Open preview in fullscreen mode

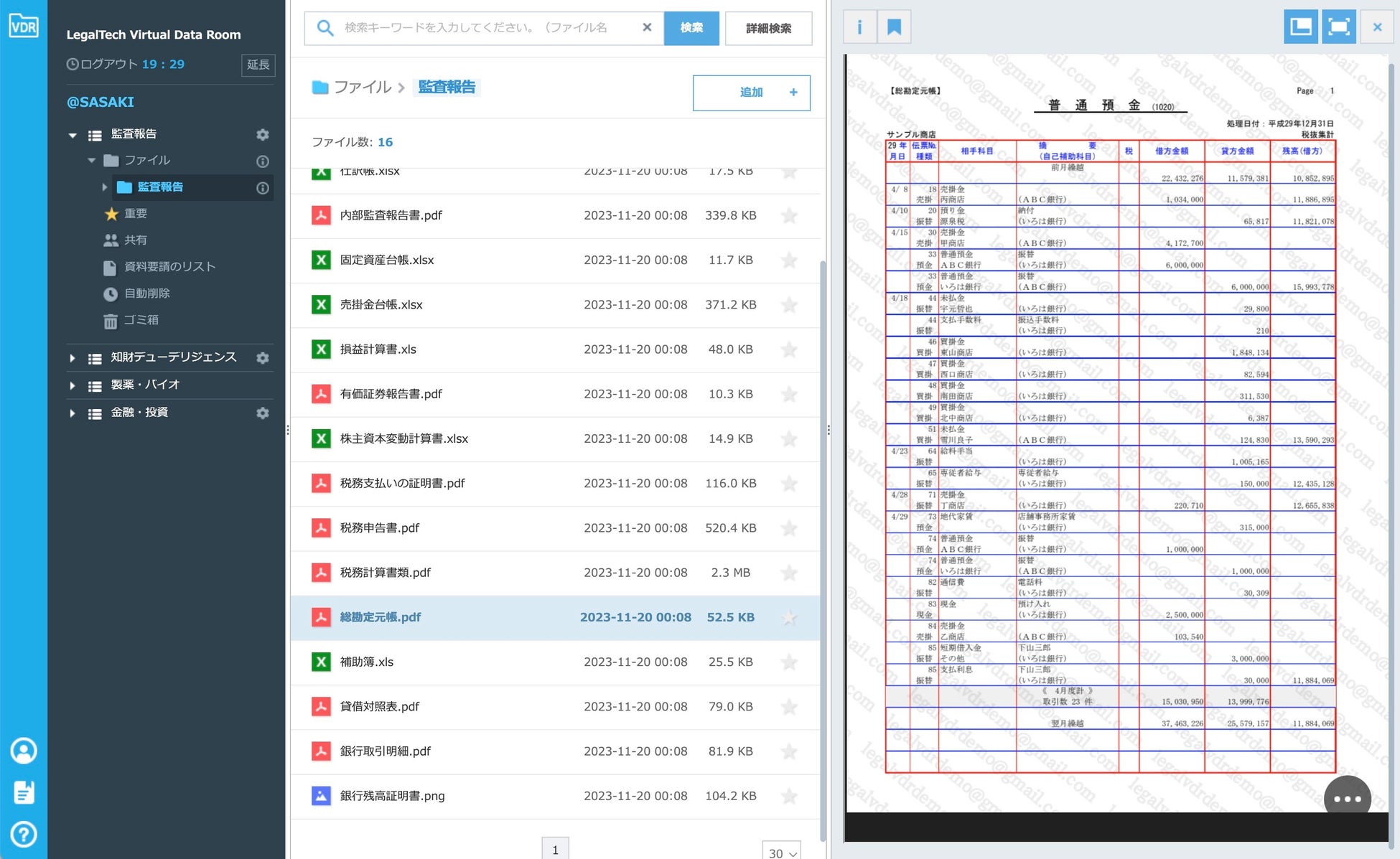click(x=1338, y=27)
